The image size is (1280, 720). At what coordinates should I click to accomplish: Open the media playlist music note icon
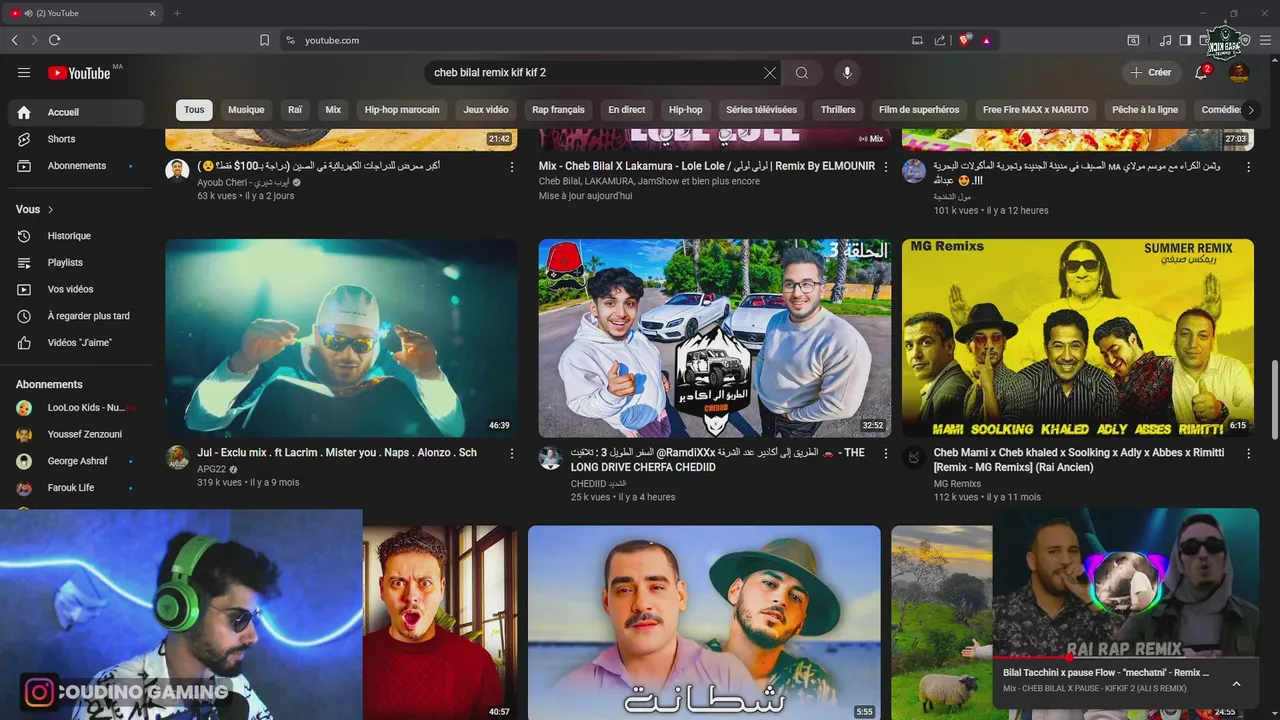1165,40
